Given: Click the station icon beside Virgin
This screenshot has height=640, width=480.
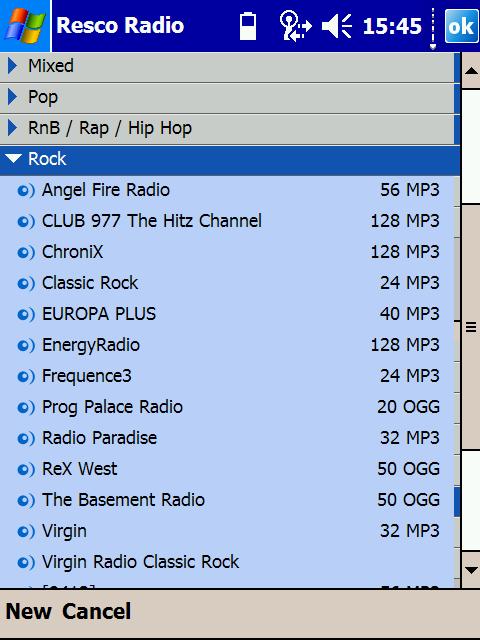Looking at the screenshot, I should point(26,532).
